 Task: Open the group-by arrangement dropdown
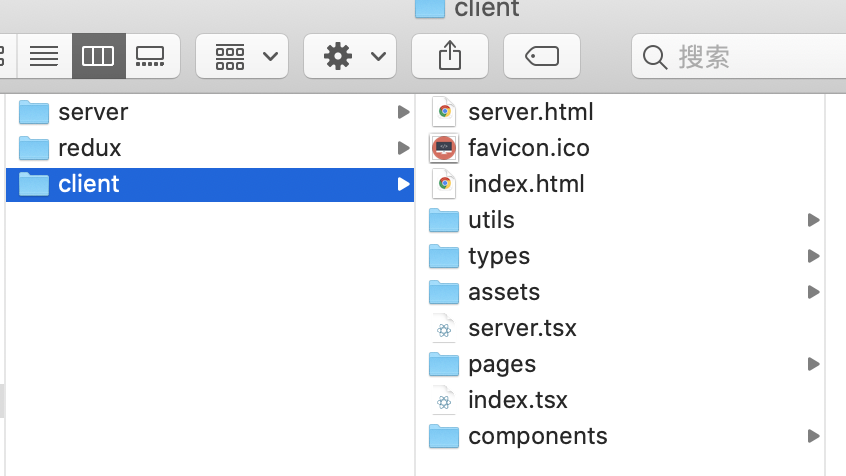(x=242, y=56)
